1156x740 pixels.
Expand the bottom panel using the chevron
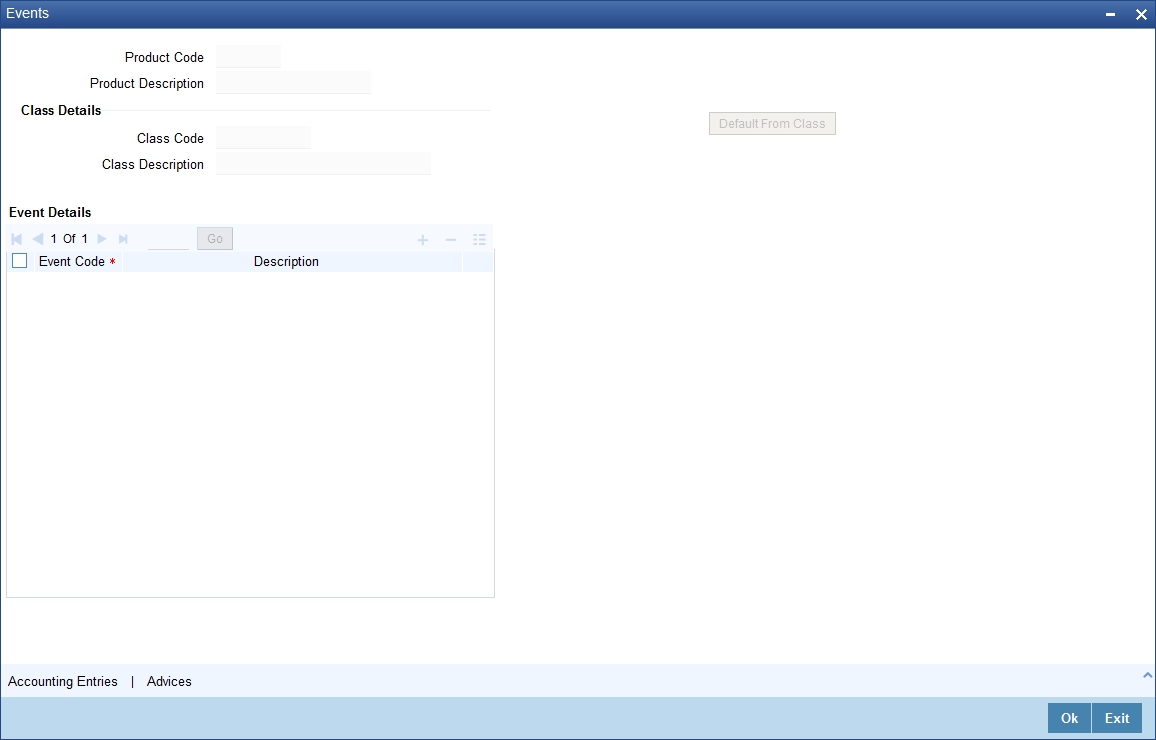click(1147, 674)
